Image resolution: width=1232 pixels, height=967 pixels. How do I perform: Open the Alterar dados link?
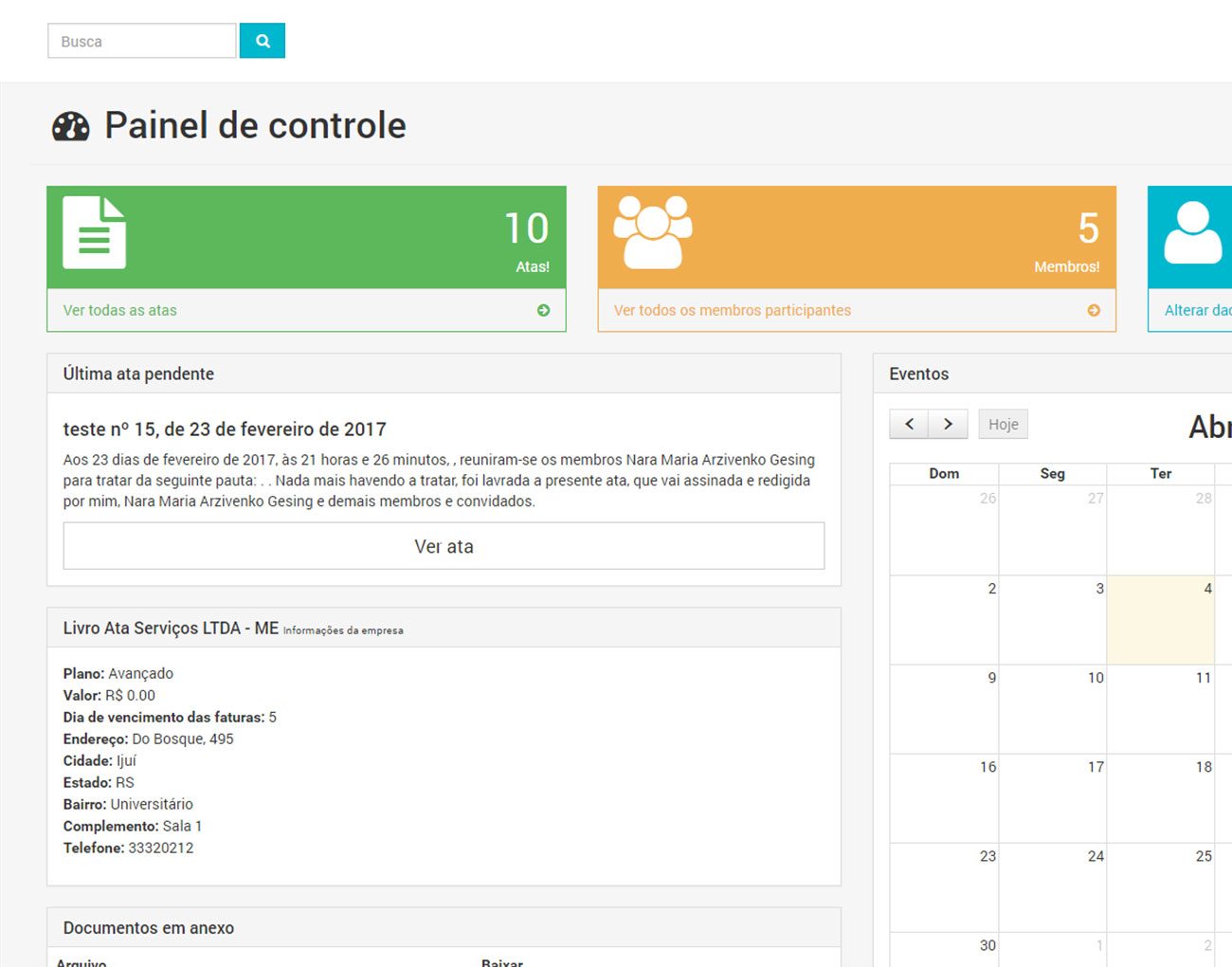[x=1198, y=310]
